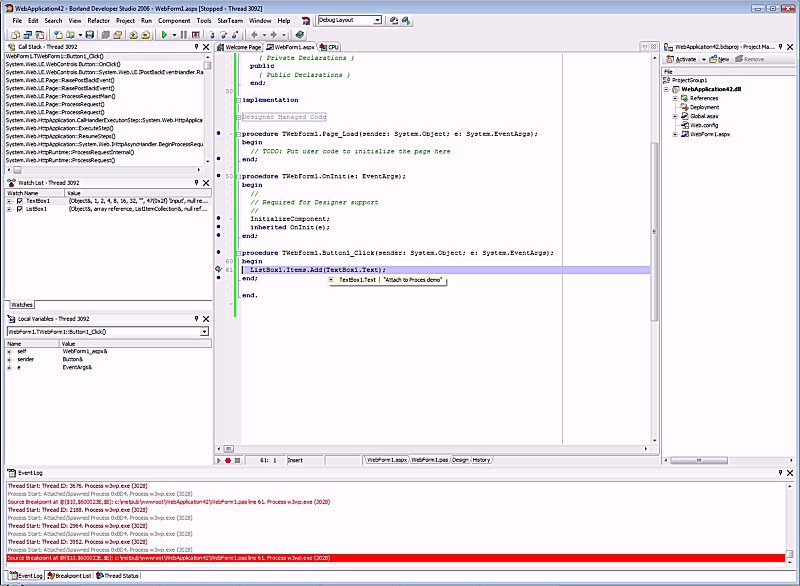Screen dimensions: 800x586
Task: Click the editor vertical scrollbar thumb
Action: (x=654, y=232)
